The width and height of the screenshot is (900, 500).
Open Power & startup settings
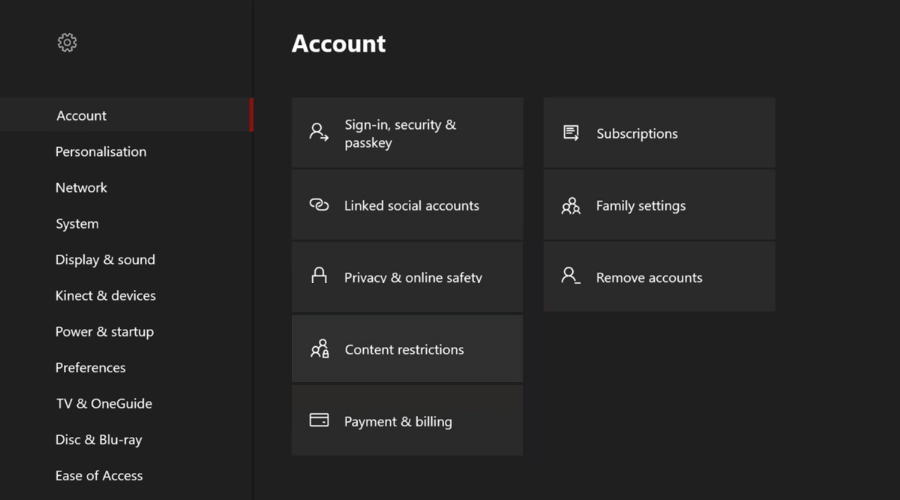point(104,332)
